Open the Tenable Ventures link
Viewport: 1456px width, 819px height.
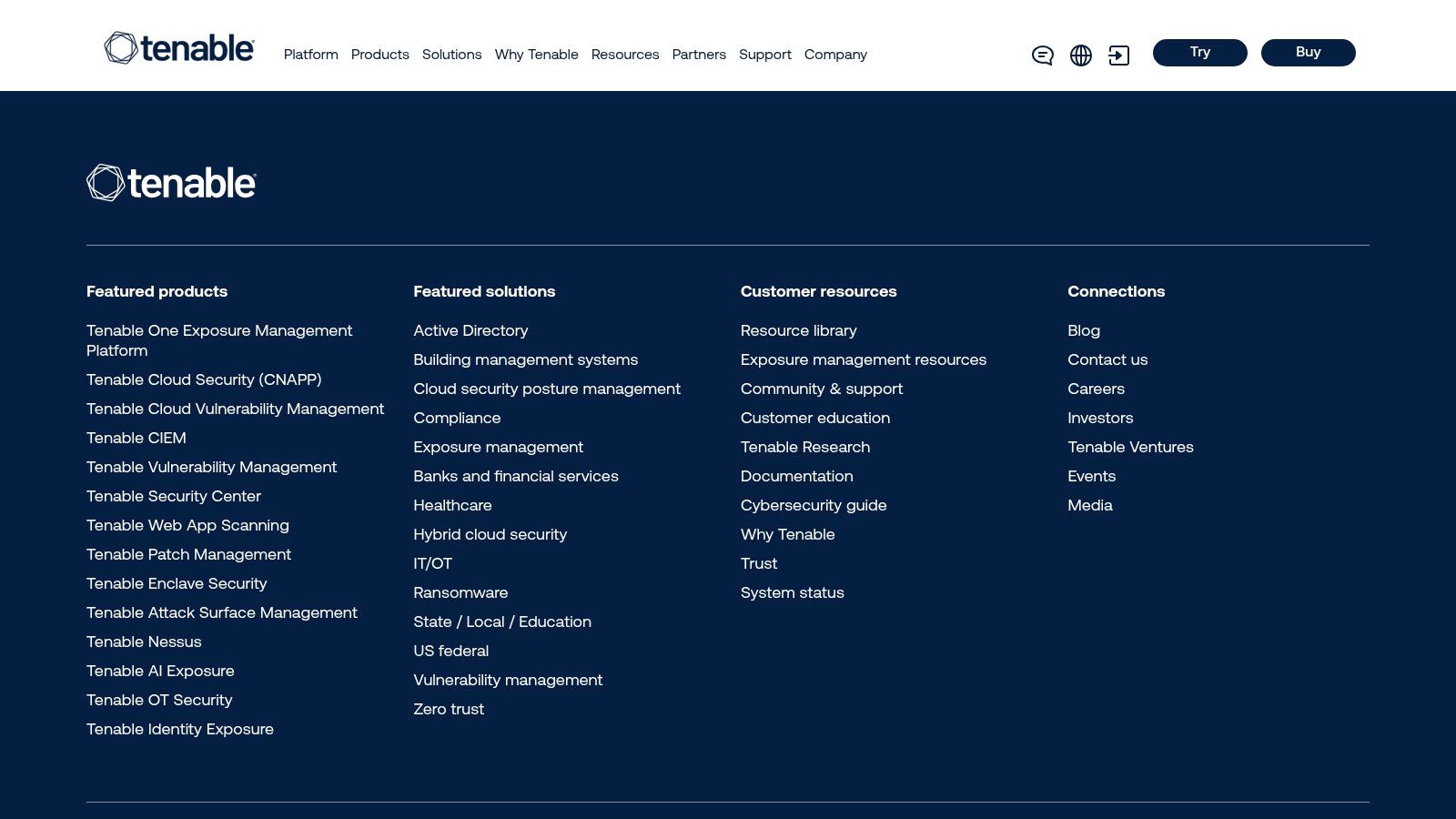click(x=1130, y=447)
